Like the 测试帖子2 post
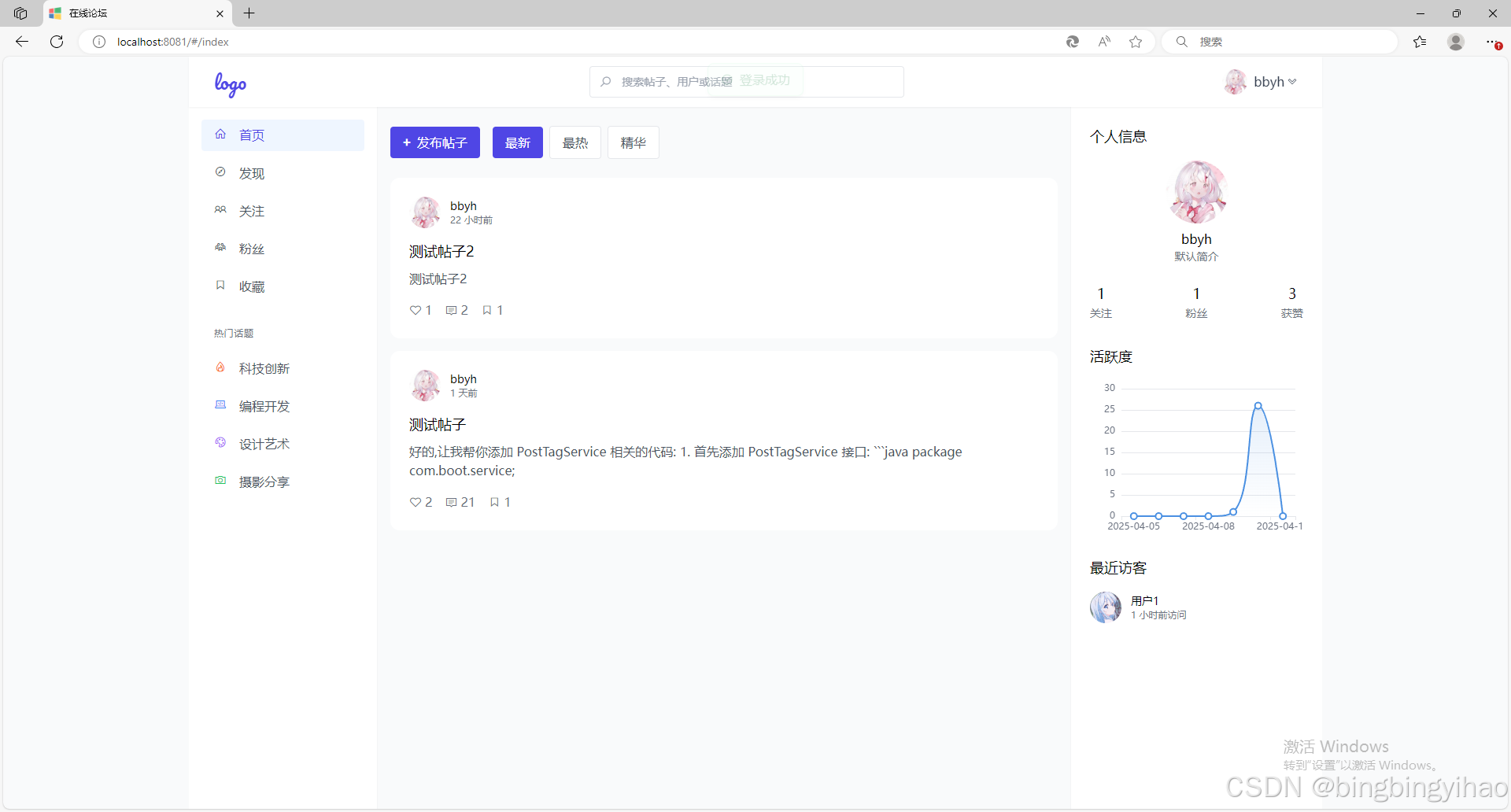Viewport: 1511px width, 812px height. [421, 310]
